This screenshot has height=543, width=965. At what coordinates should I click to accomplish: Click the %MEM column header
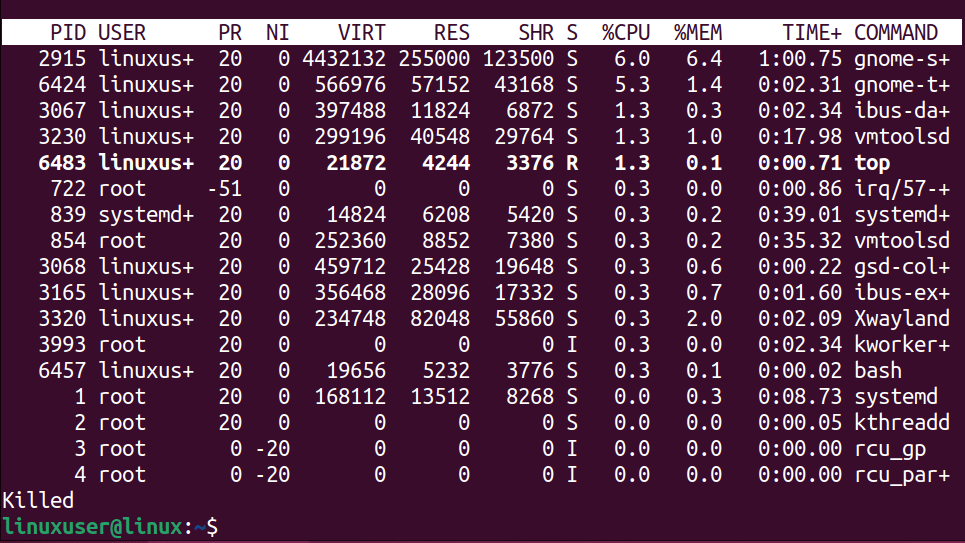point(698,33)
